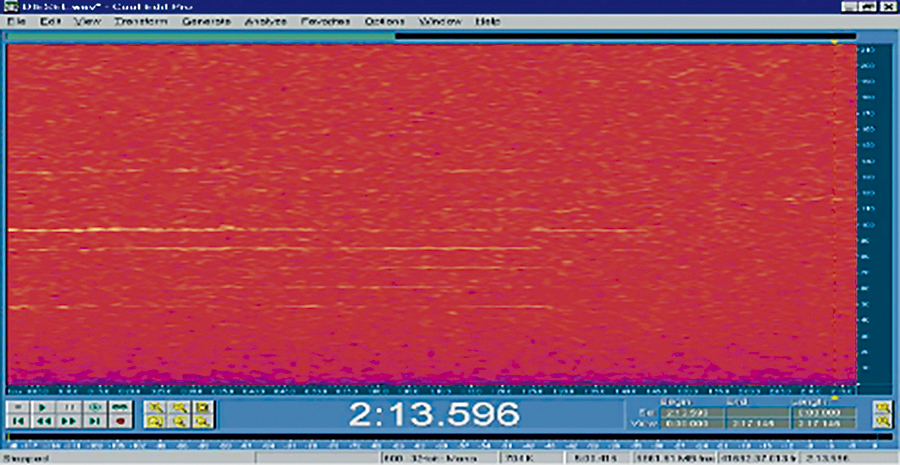Click the Stop transport button
Screen dimensions: 900x465
pos(18,407)
